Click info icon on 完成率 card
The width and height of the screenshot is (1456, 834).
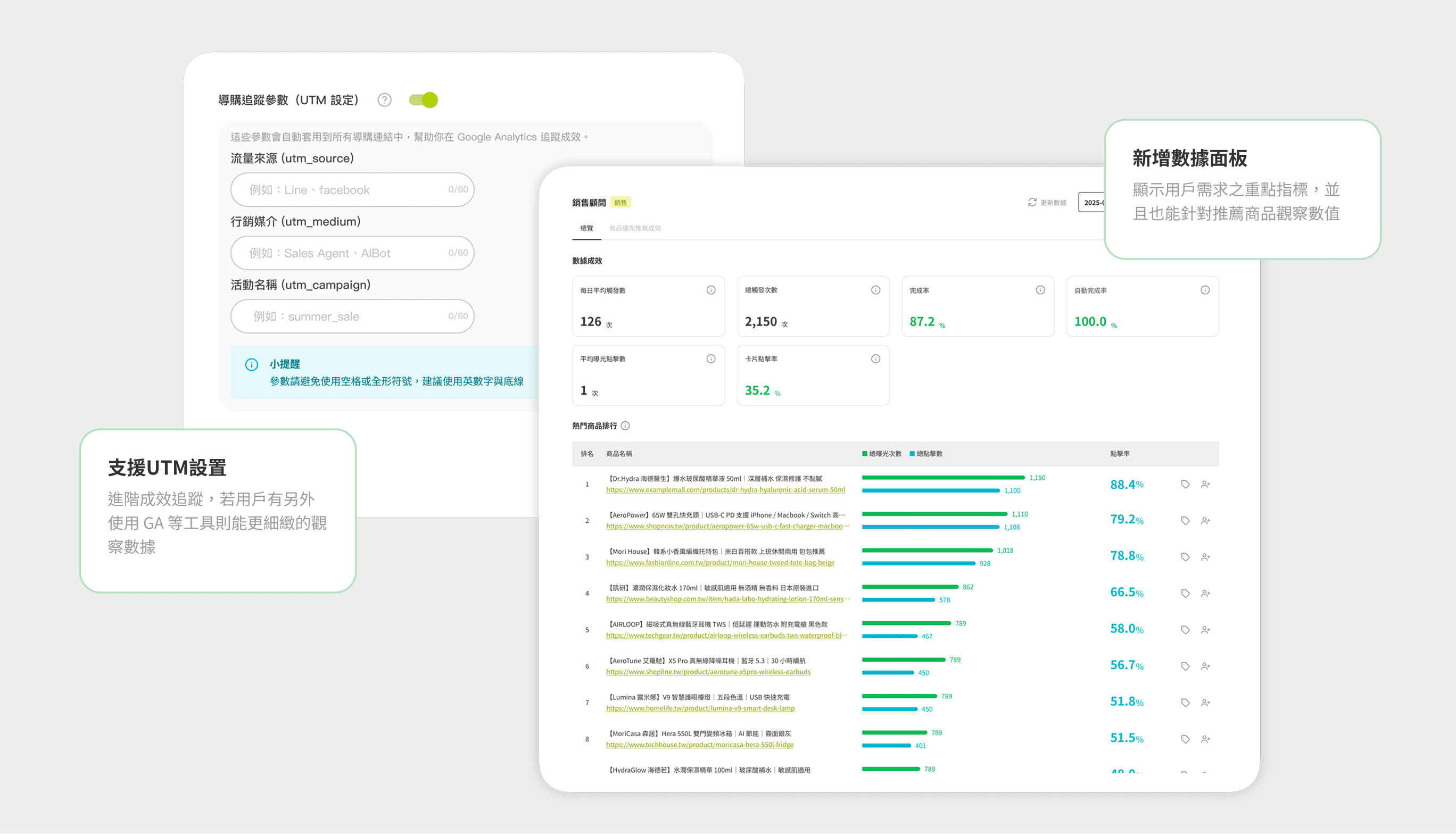click(x=1040, y=290)
